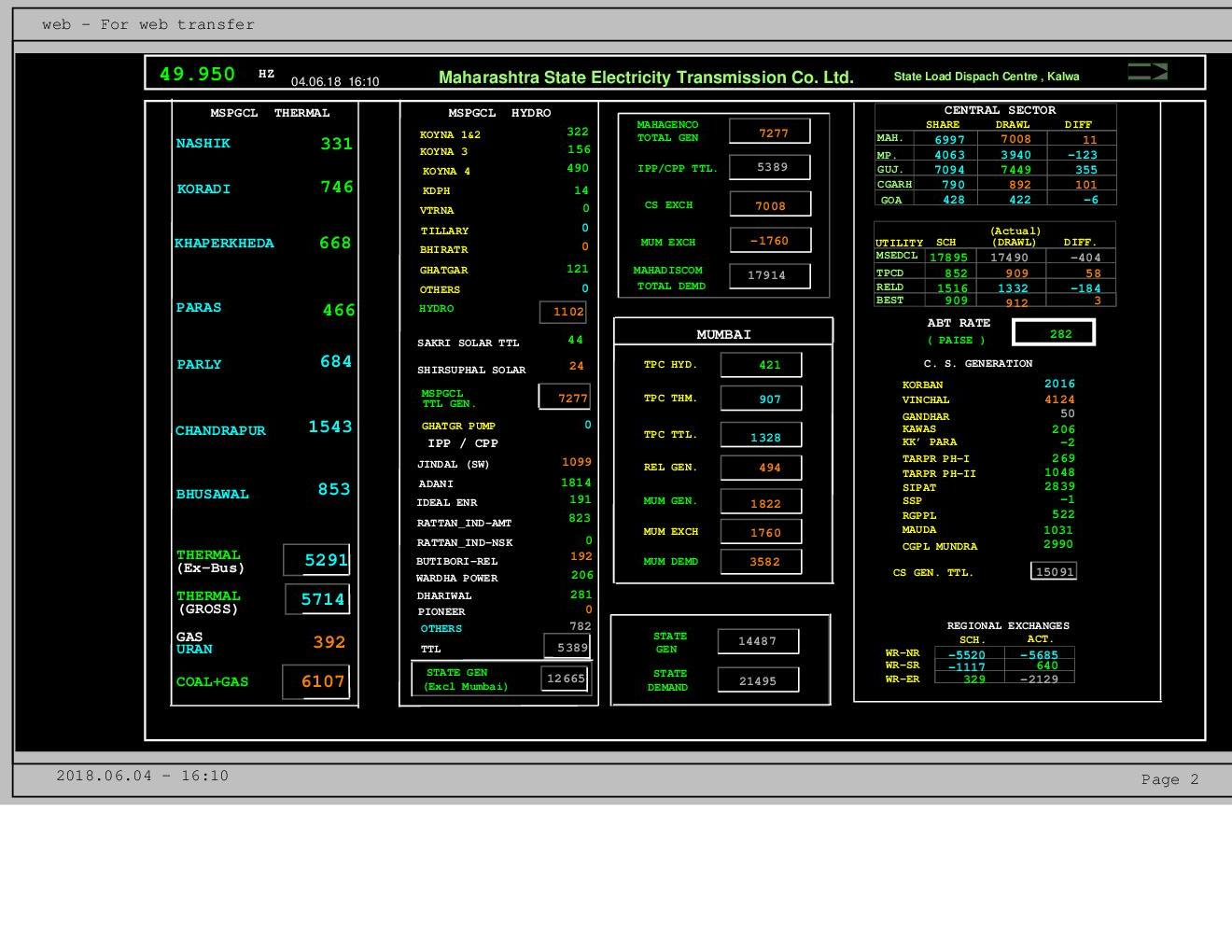Click ADANI generation value 1814
Image resolution: width=1232 pixels, height=952 pixels.
click(x=576, y=483)
